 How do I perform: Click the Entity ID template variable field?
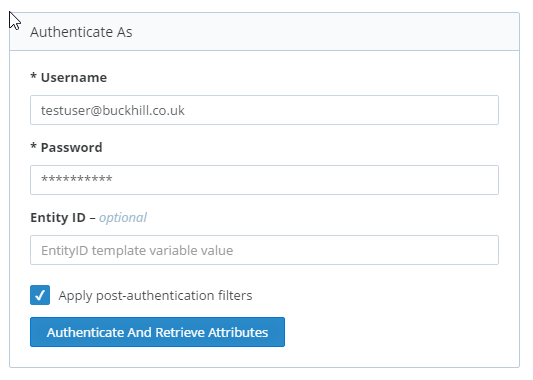pos(264,250)
